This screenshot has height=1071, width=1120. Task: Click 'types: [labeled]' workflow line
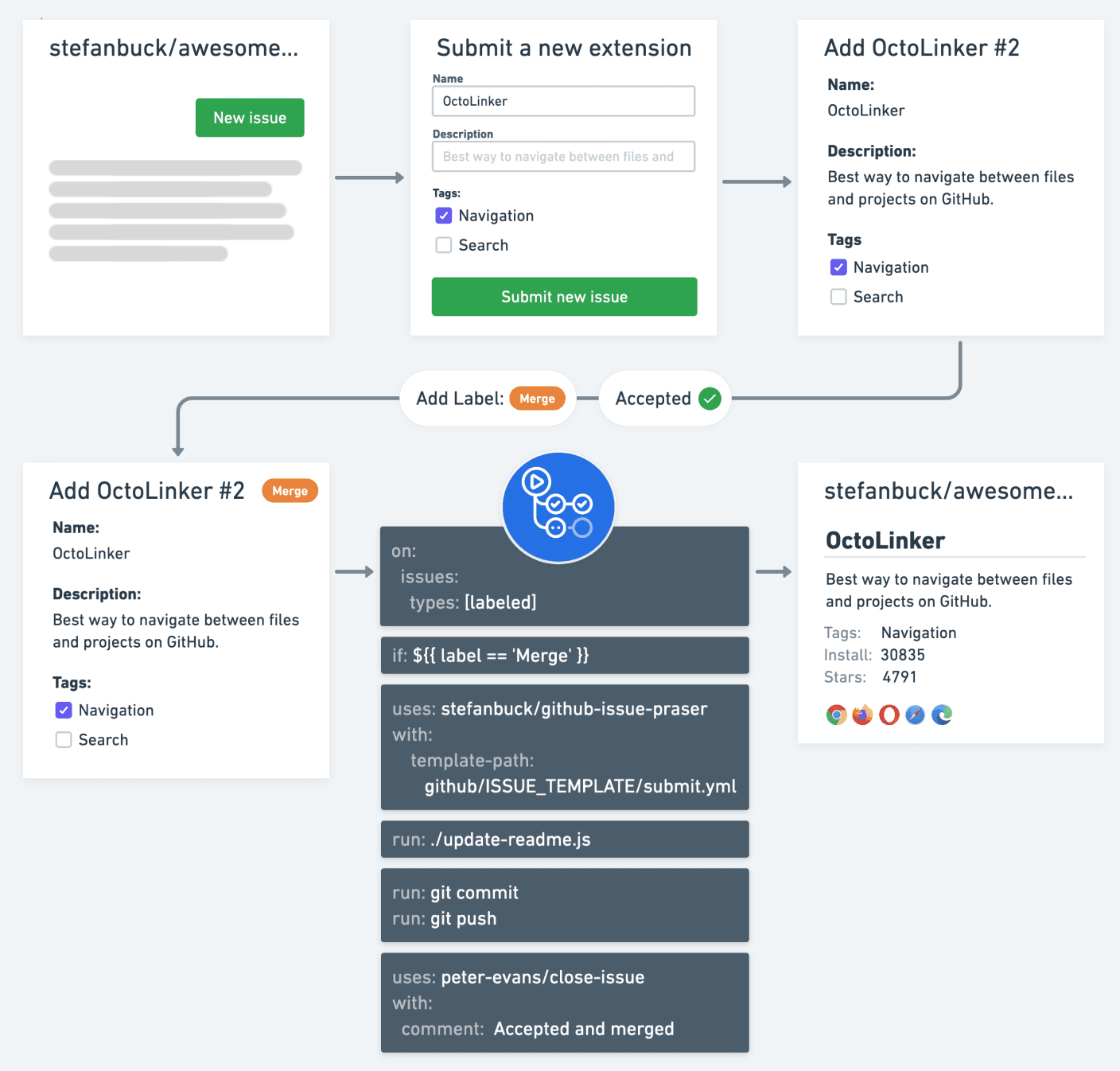click(x=473, y=602)
